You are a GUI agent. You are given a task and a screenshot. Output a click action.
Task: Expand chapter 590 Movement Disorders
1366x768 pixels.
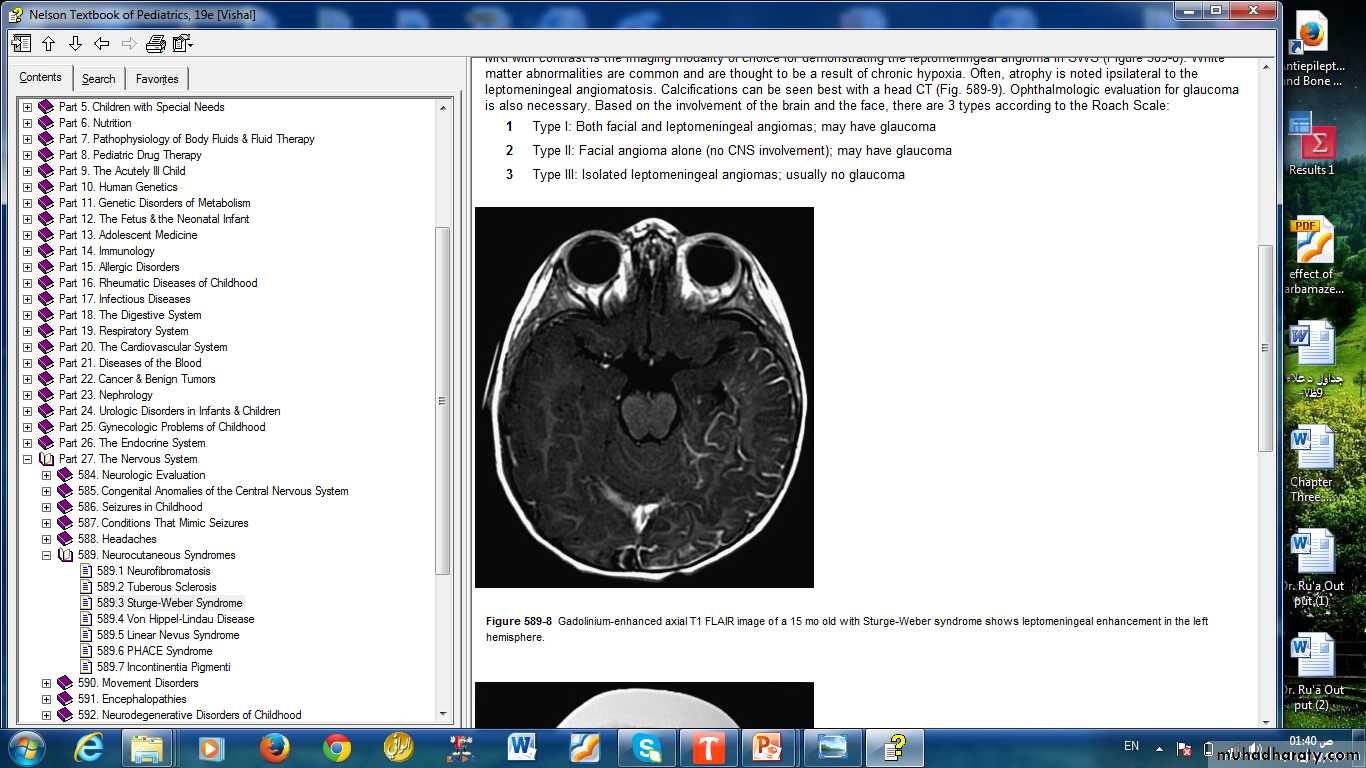[46, 683]
